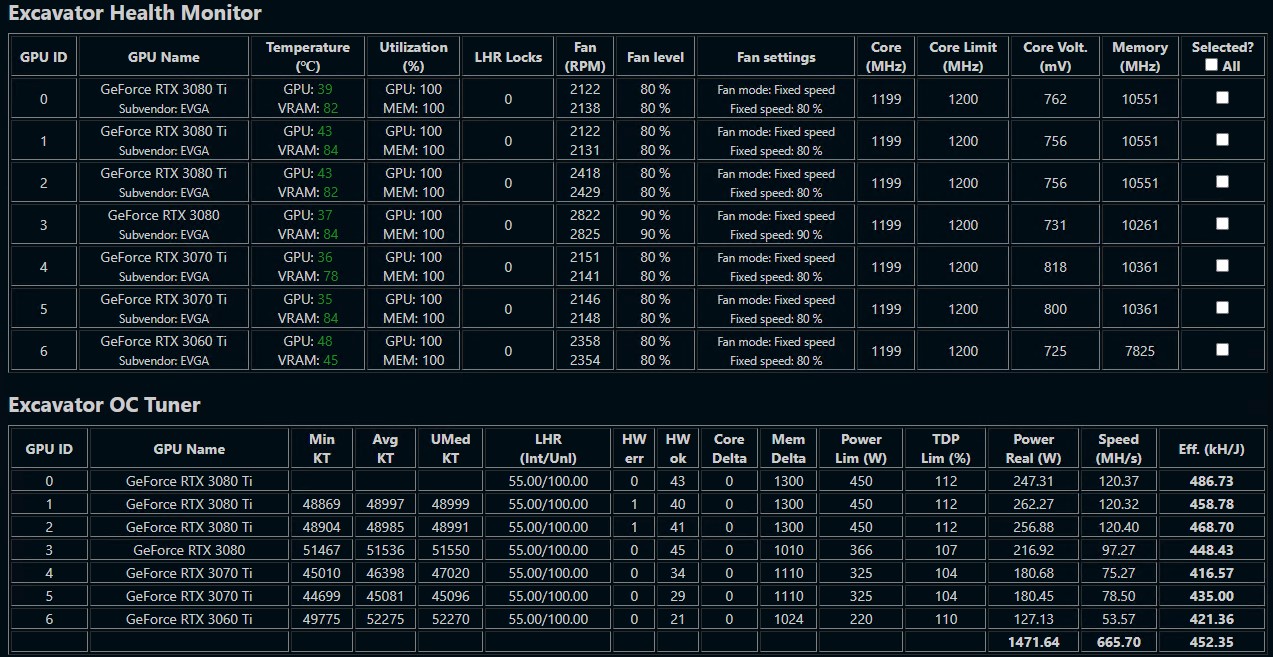Click efficiency value 416.57 for GPU 4
This screenshot has height=657, width=1273.
[1211, 573]
